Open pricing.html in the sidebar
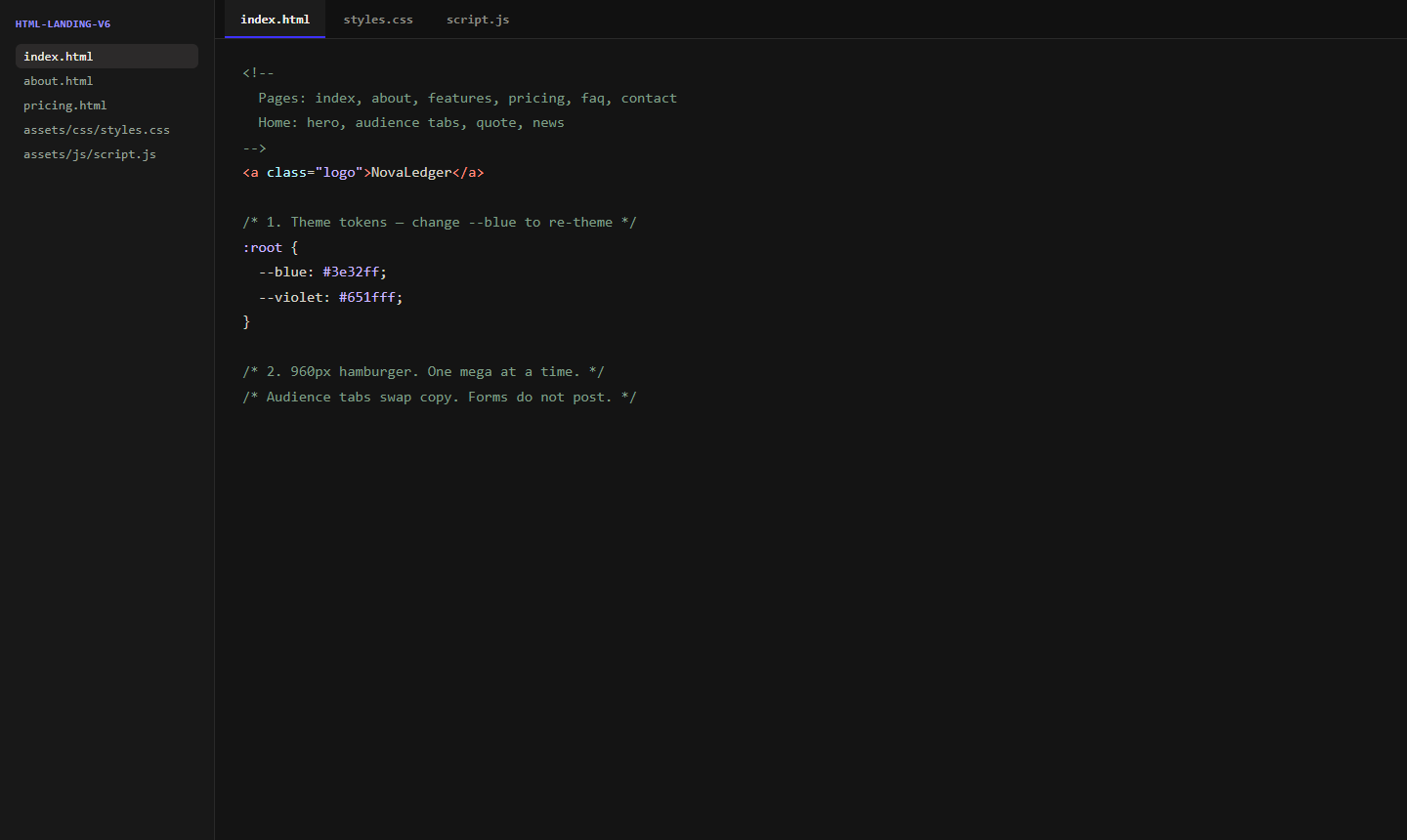This screenshot has height=840, width=1407. point(107,105)
